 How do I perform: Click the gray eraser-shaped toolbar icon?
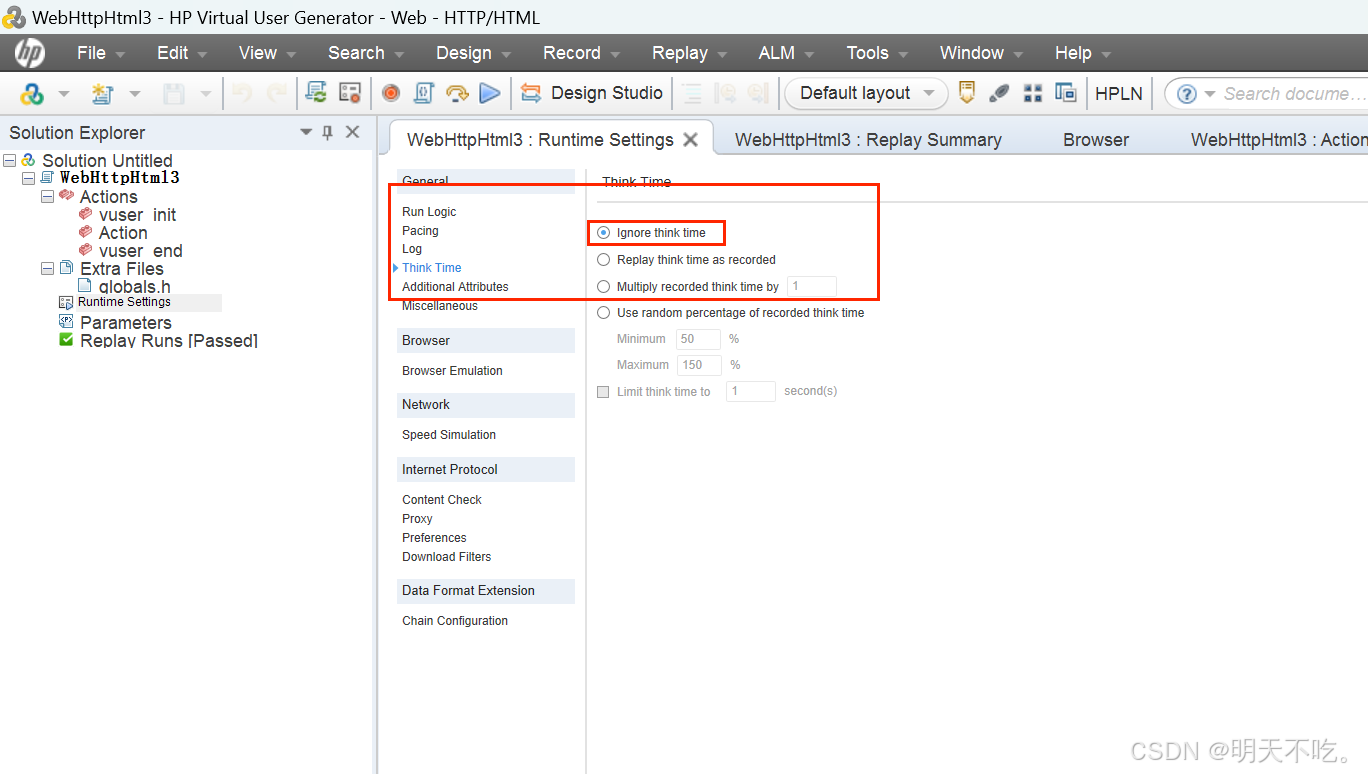(x=999, y=93)
